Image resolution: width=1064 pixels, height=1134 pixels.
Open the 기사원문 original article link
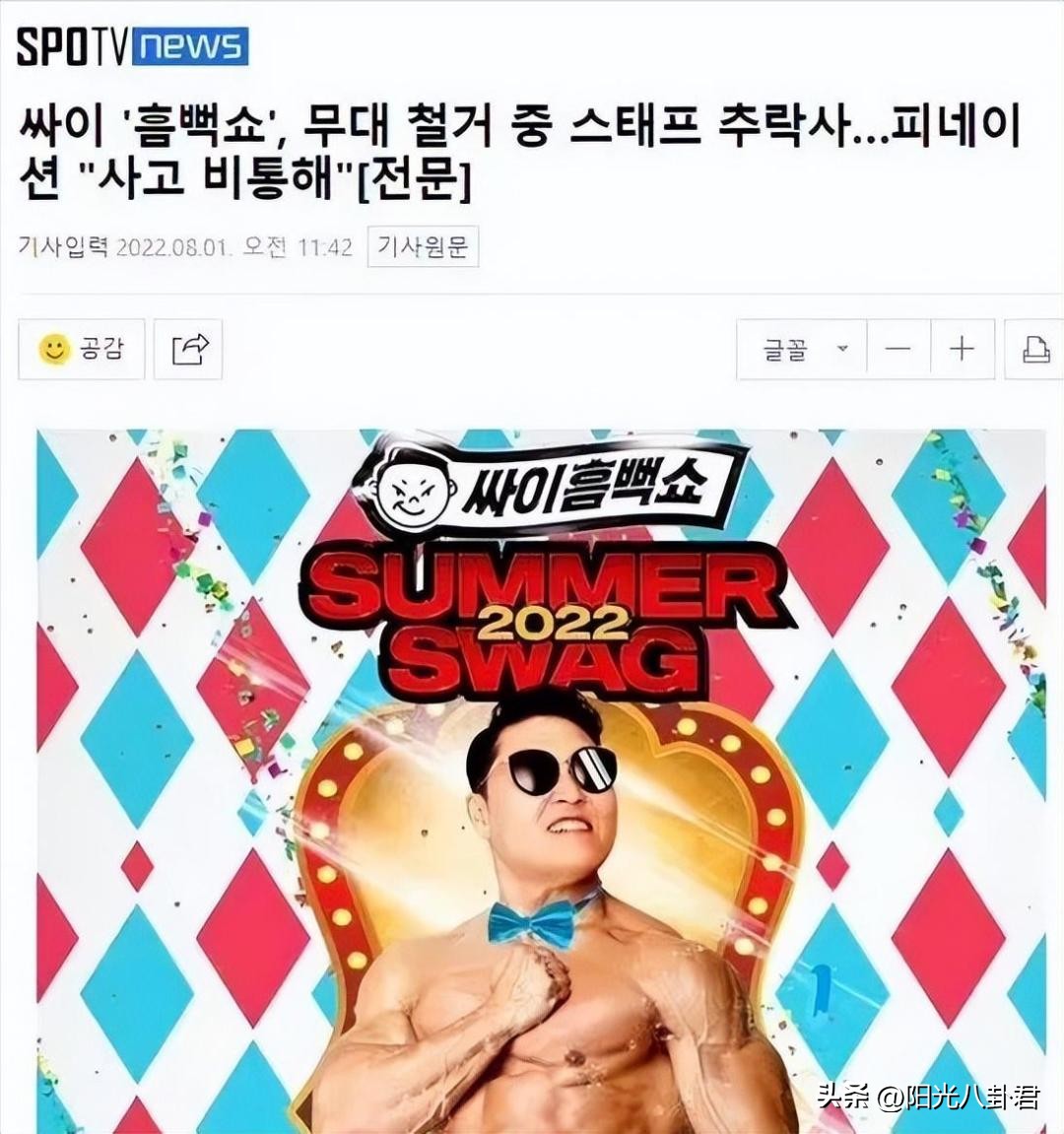point(424,247)
